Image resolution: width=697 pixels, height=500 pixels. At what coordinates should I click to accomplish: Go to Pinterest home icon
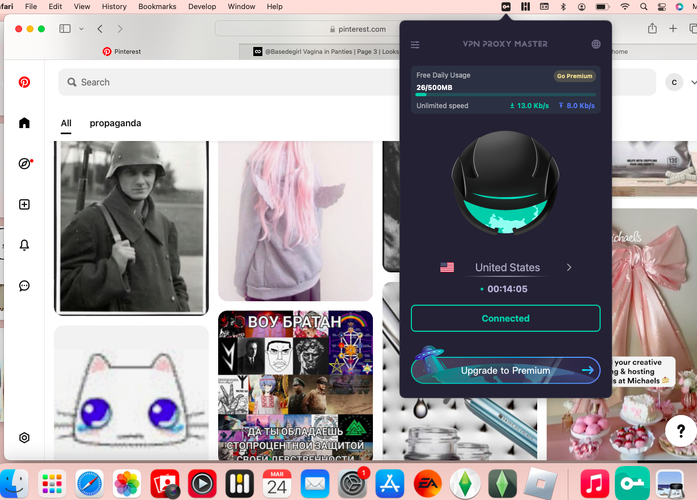pyautogui.click(x=24, y=123)
